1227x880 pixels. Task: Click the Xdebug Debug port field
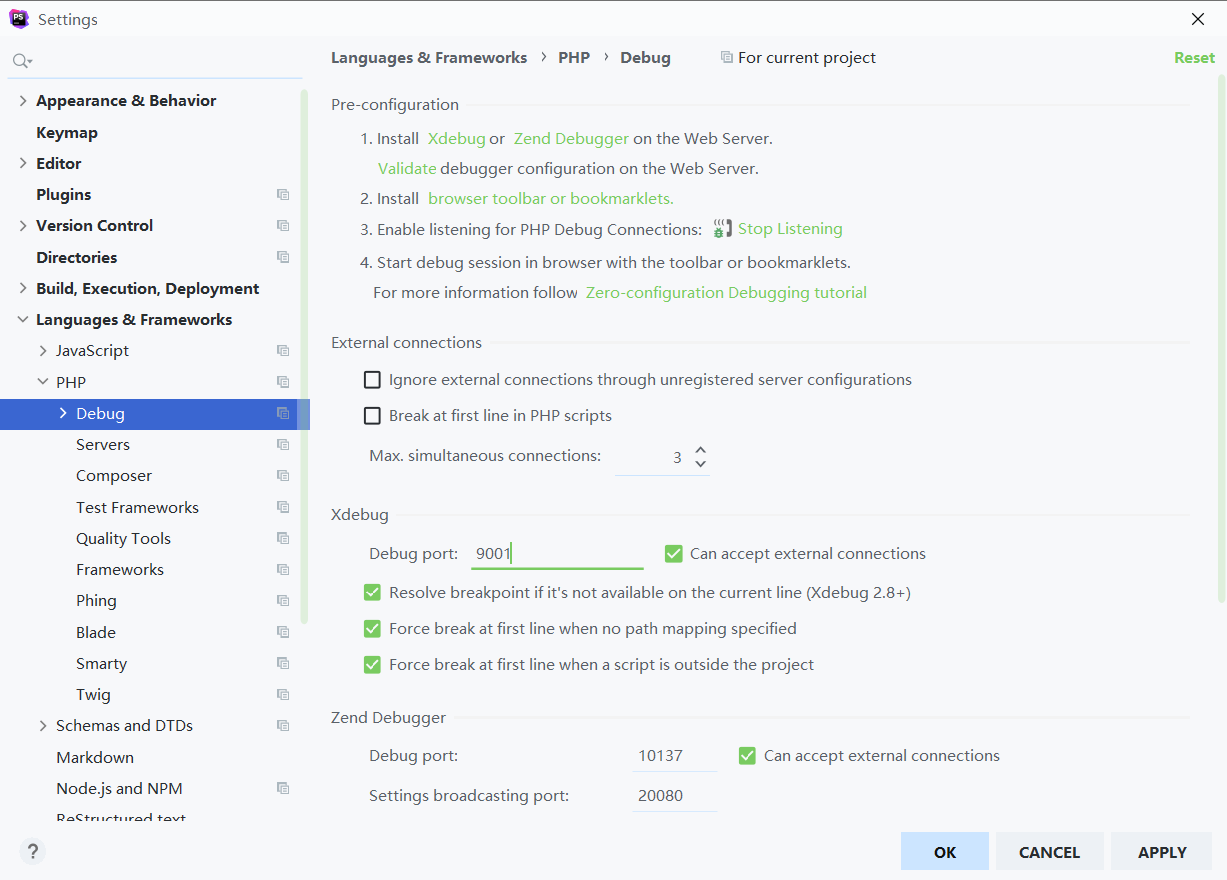557,554
